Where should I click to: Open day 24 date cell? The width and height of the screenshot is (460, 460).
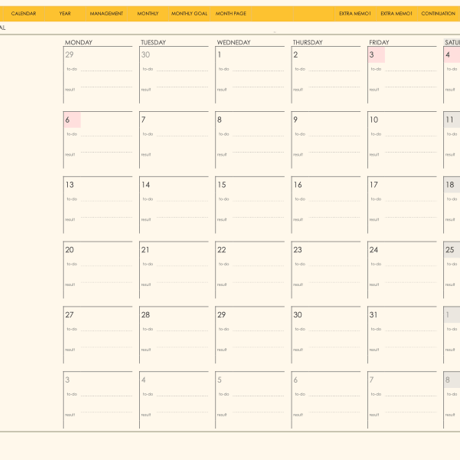[x=374, y=250]
